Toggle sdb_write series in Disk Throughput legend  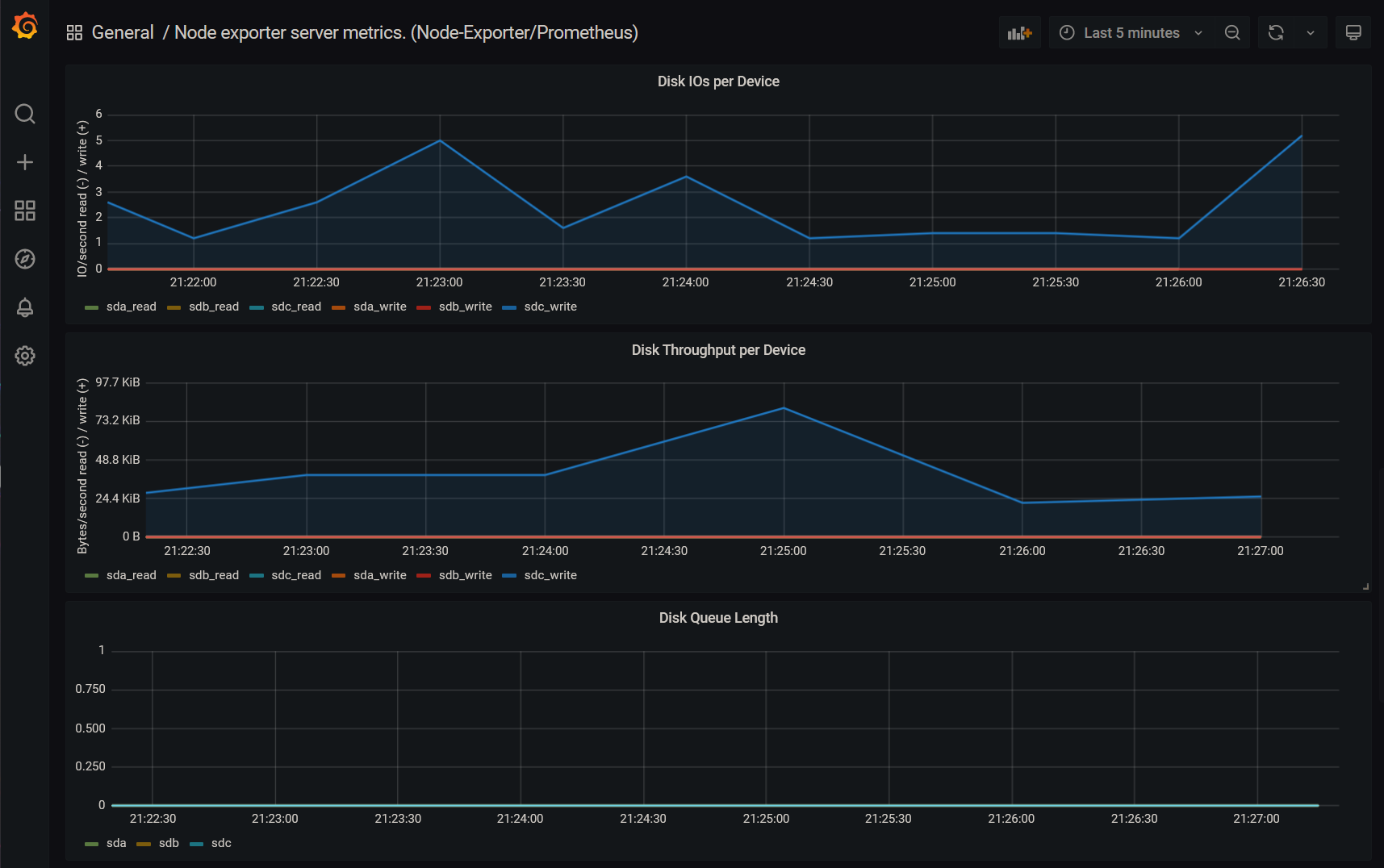pos(466,575)
